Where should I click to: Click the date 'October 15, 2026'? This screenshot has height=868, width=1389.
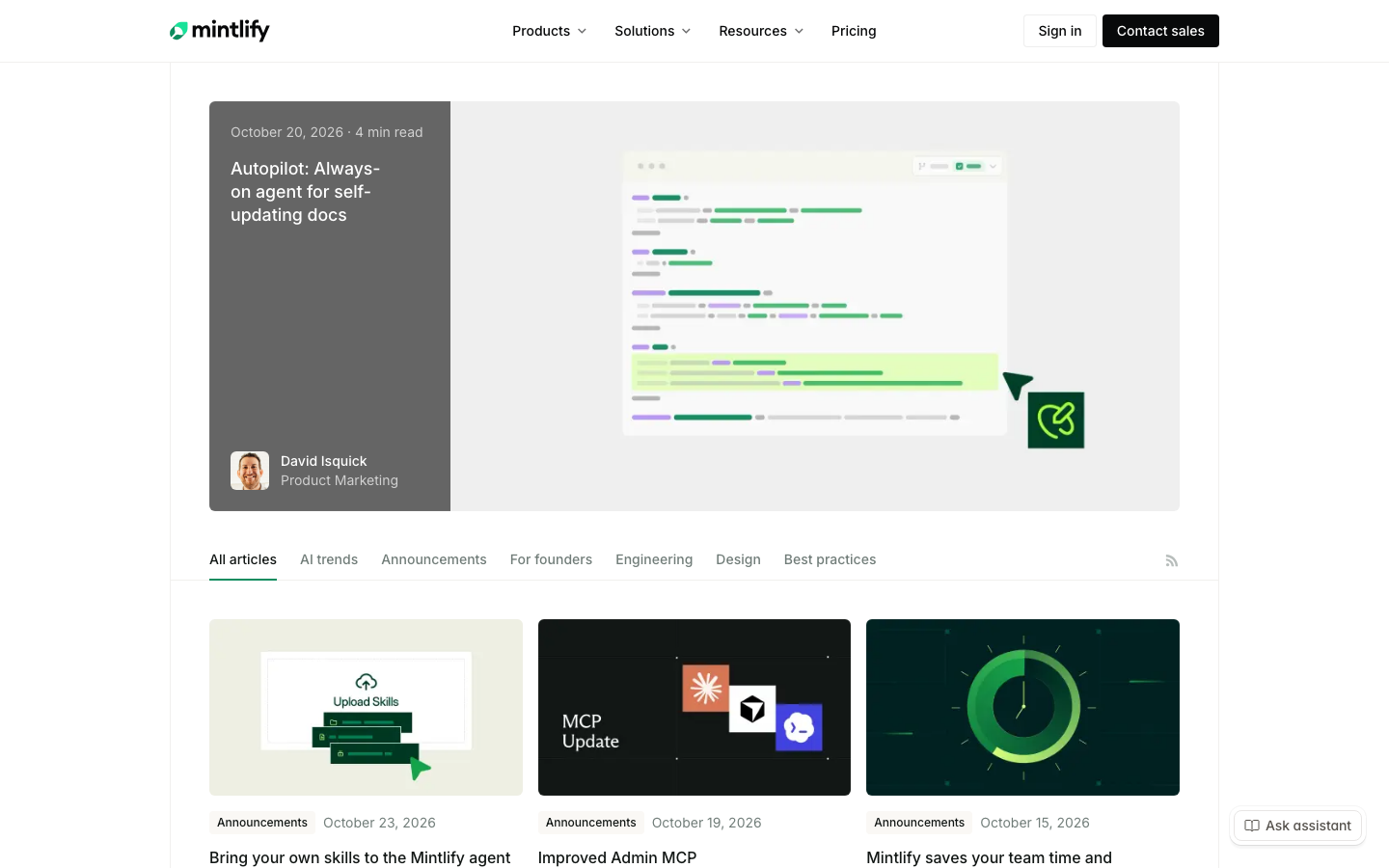[1035, 823]
